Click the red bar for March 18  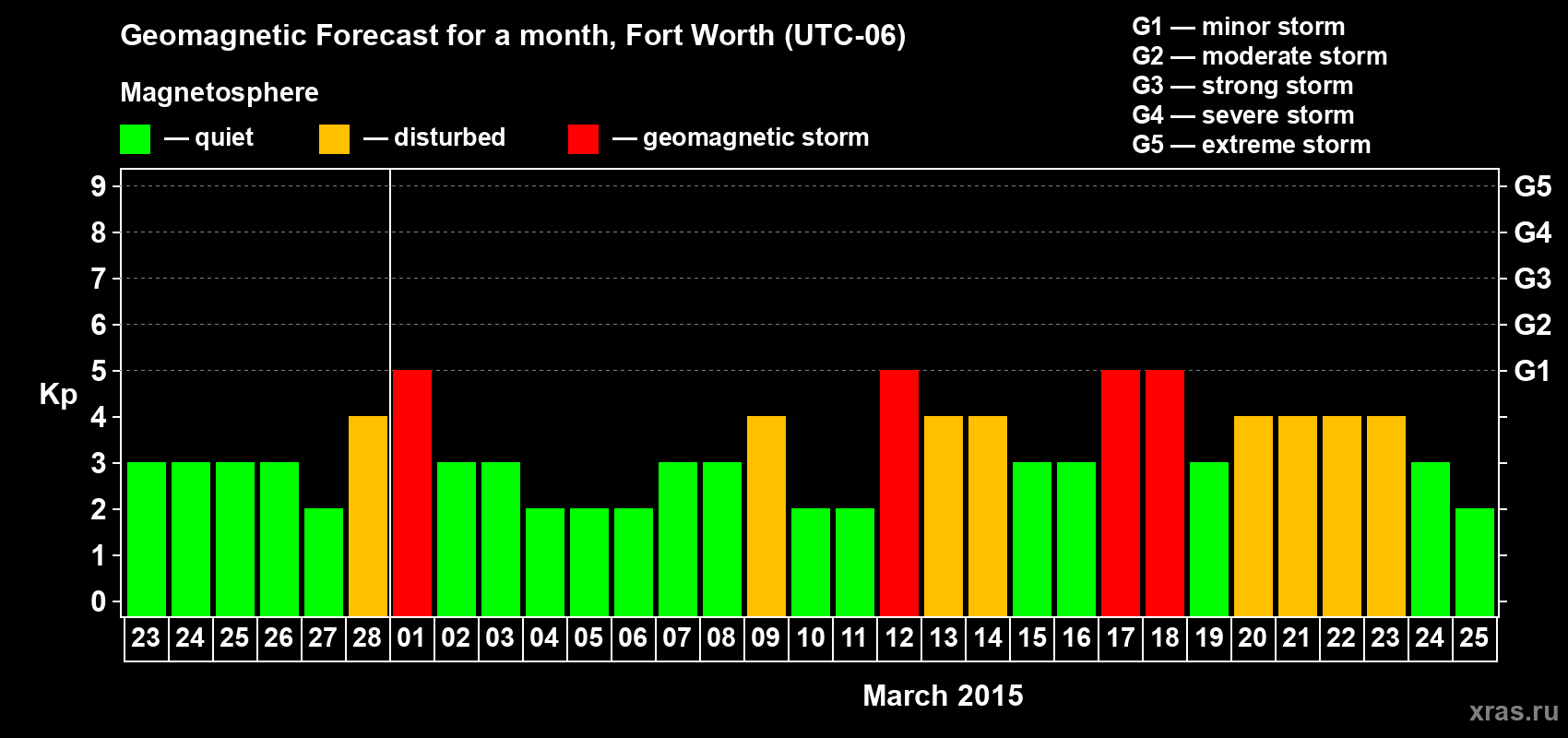[1165, 493]
